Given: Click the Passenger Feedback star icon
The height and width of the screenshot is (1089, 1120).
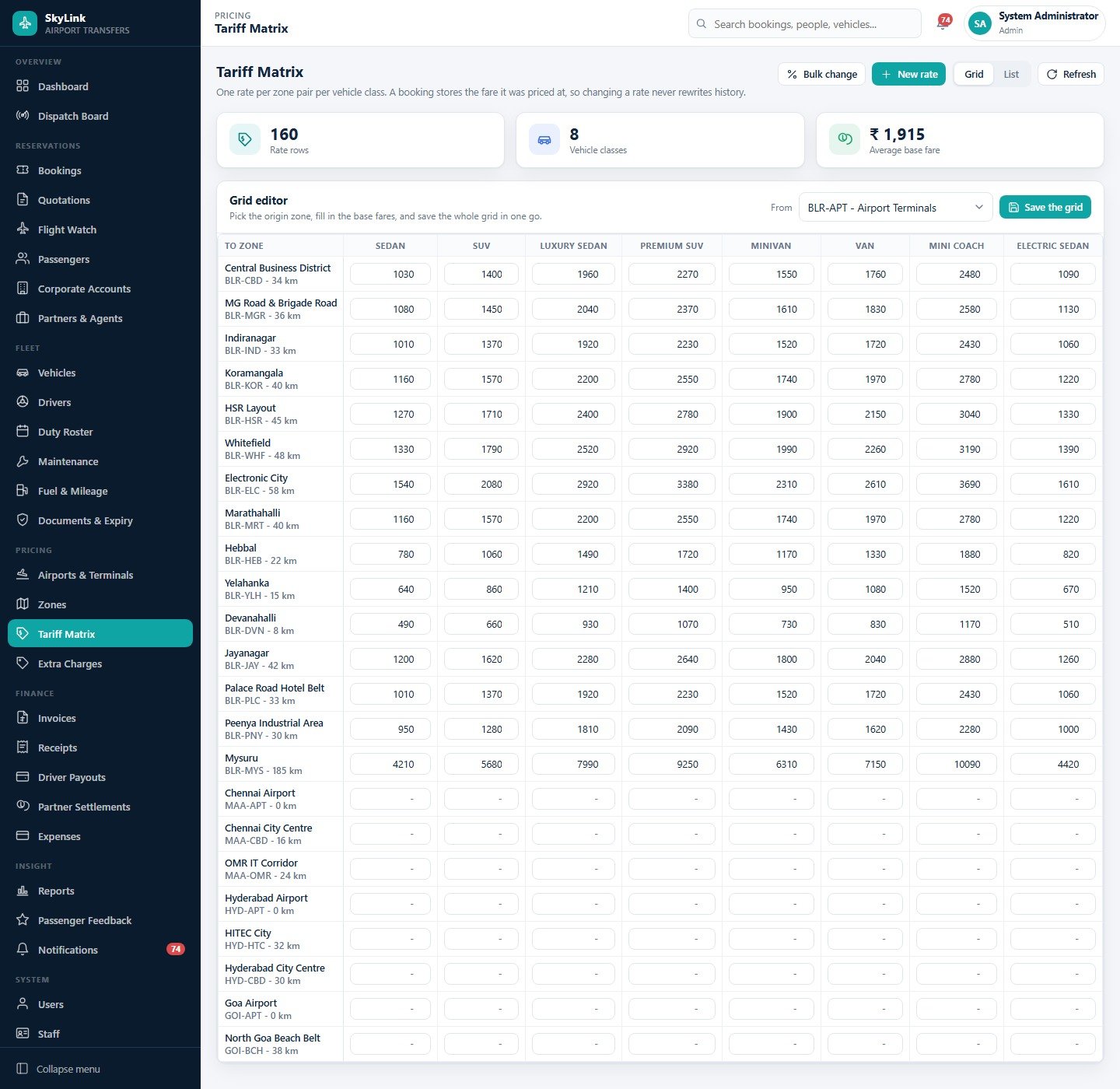Looking at the screenshot, I should coord(23,920).
